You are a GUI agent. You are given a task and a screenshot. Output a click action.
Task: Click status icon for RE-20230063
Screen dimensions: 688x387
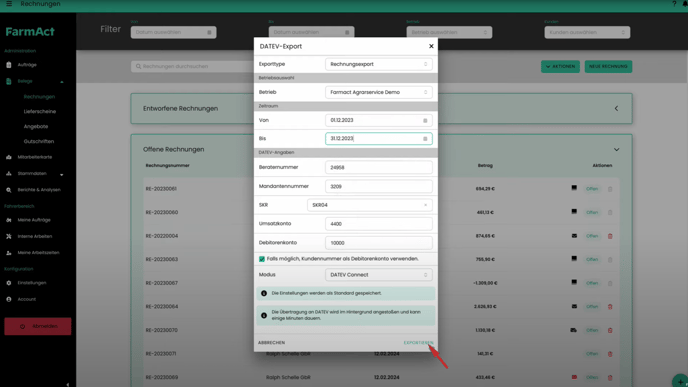pyautogui.click(x=574, y=259)
